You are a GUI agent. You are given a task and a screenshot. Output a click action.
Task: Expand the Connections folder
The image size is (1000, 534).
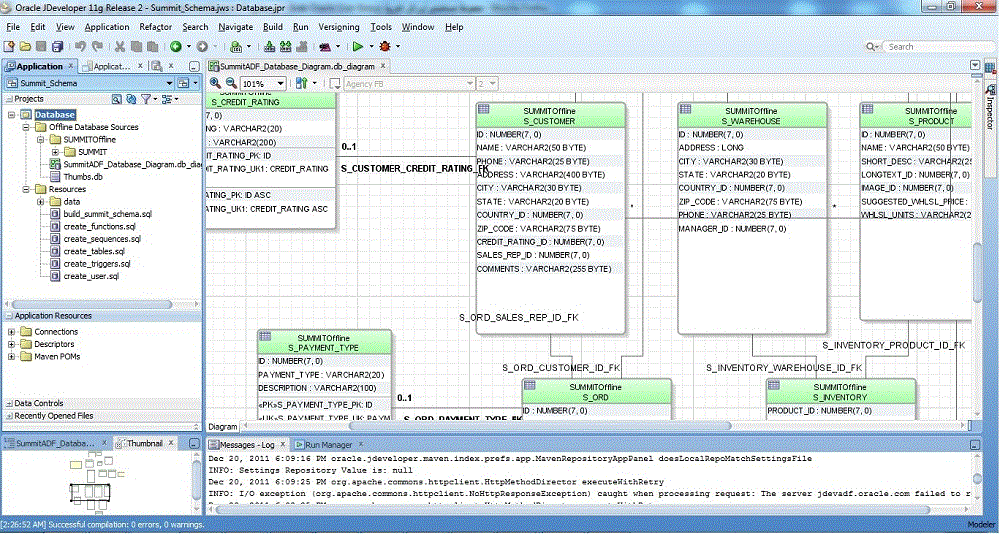tap(12, 332)
